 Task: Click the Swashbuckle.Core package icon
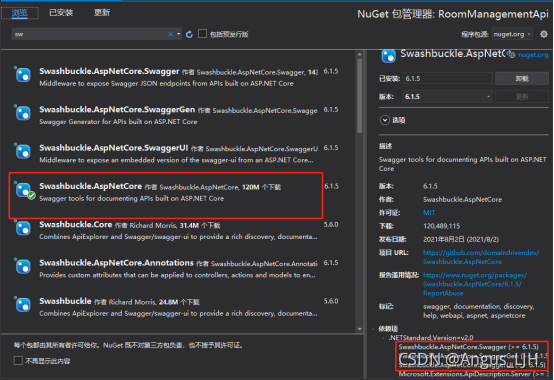23,228
